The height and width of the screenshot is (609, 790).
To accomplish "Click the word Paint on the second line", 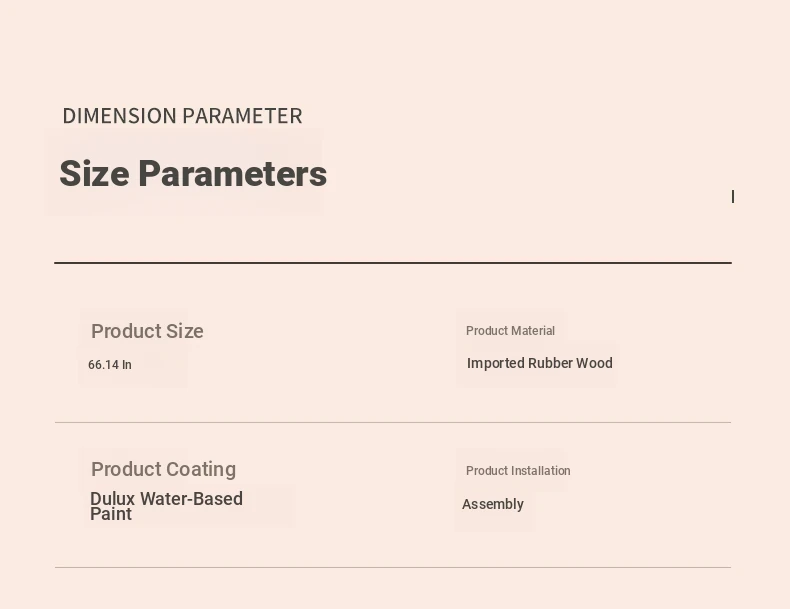I will 111,514.
